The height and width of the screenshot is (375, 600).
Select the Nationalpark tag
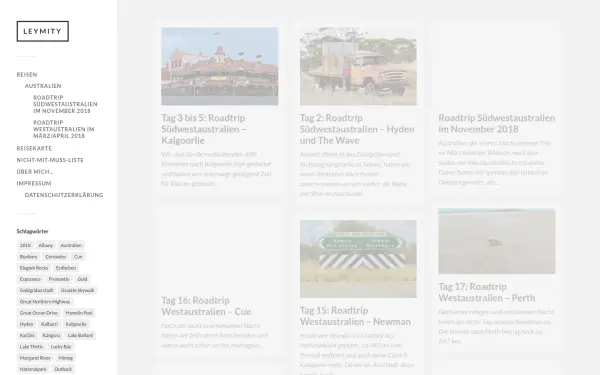(x=33, y=369)
